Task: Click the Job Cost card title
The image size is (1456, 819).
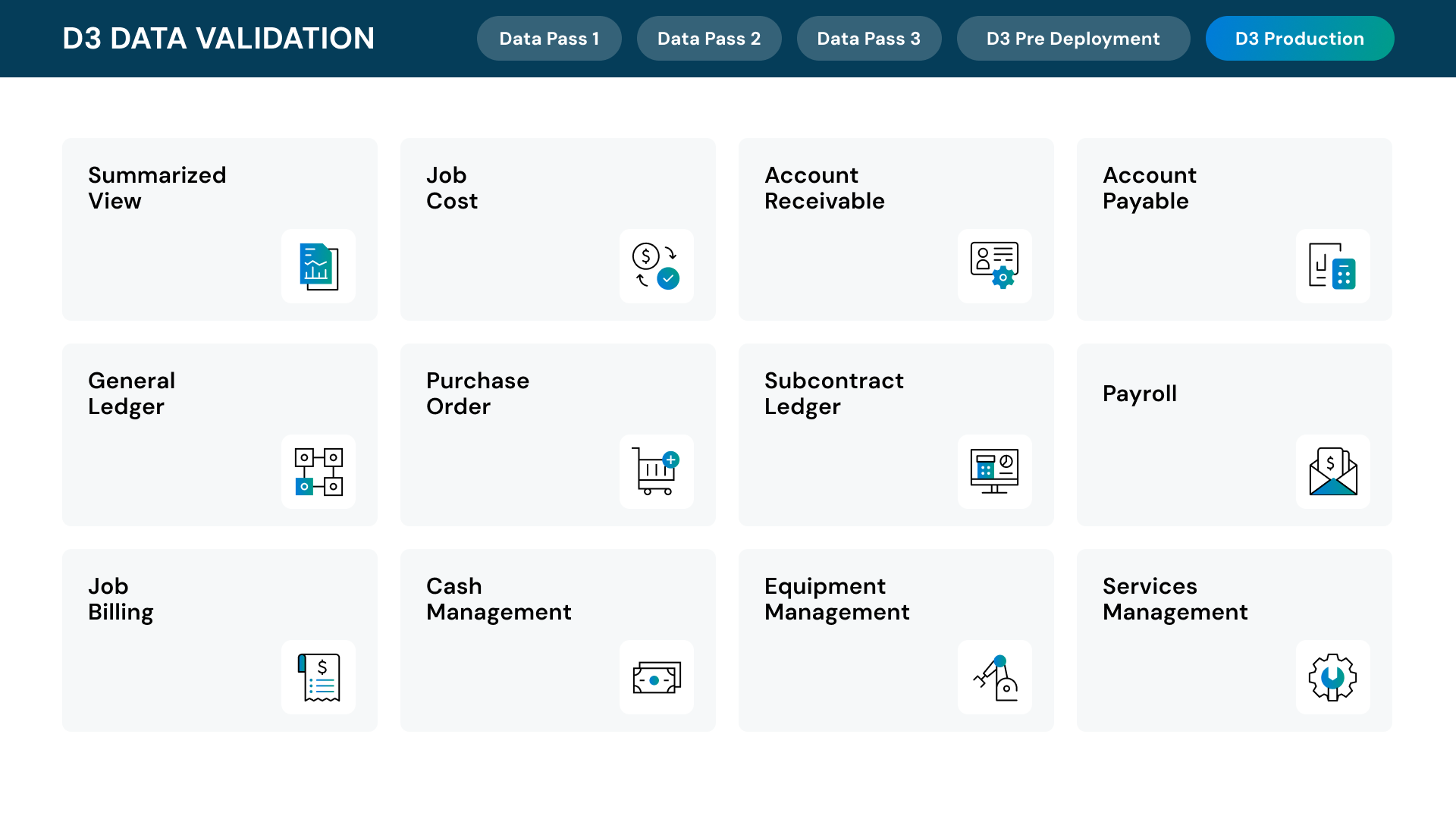Action: tap(452, 188)
